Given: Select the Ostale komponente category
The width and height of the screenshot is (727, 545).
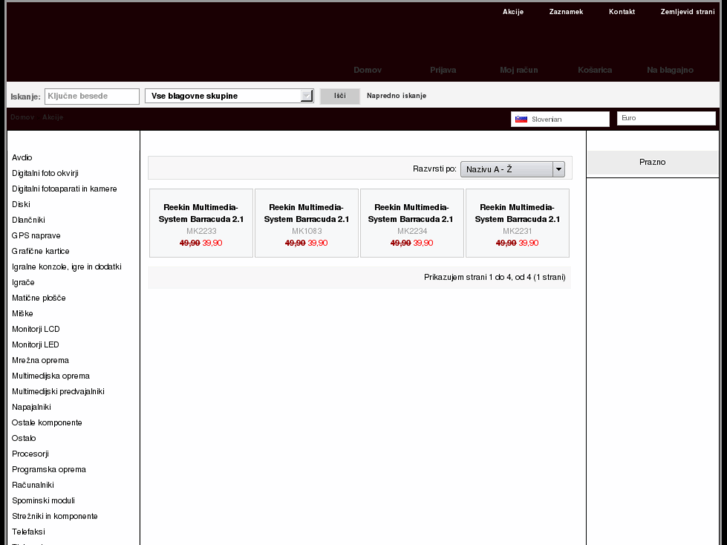Looking at the screenshot, I should [47, 423].
